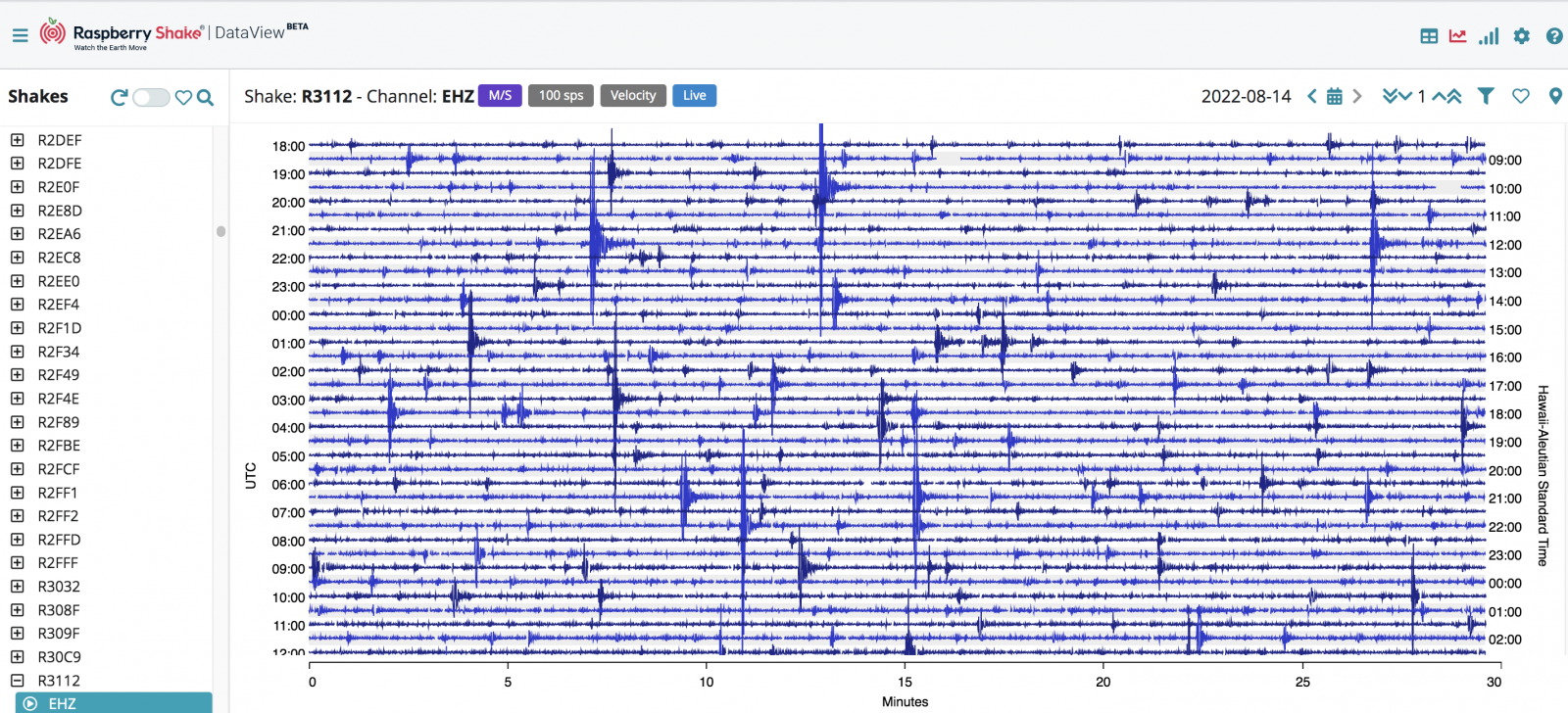Click the filter funnel icon
1568x713 pixels.
tap(1486, 96)
